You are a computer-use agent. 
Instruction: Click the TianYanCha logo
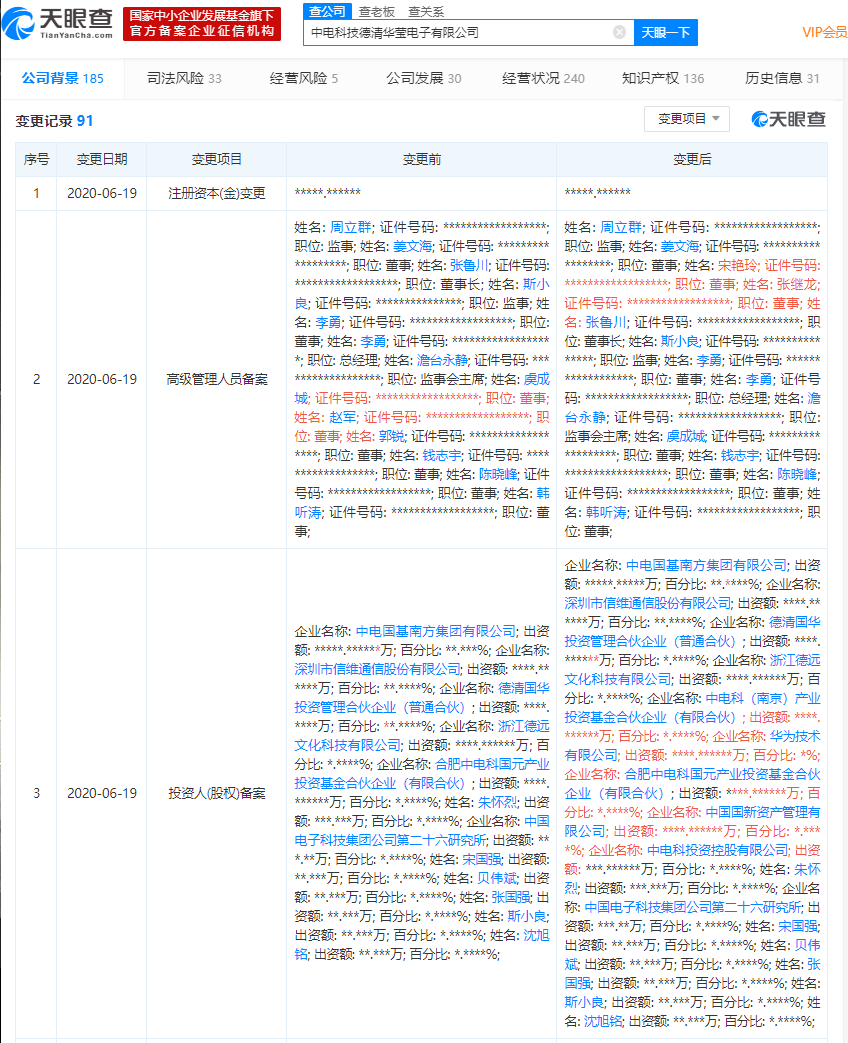point(58,23)
